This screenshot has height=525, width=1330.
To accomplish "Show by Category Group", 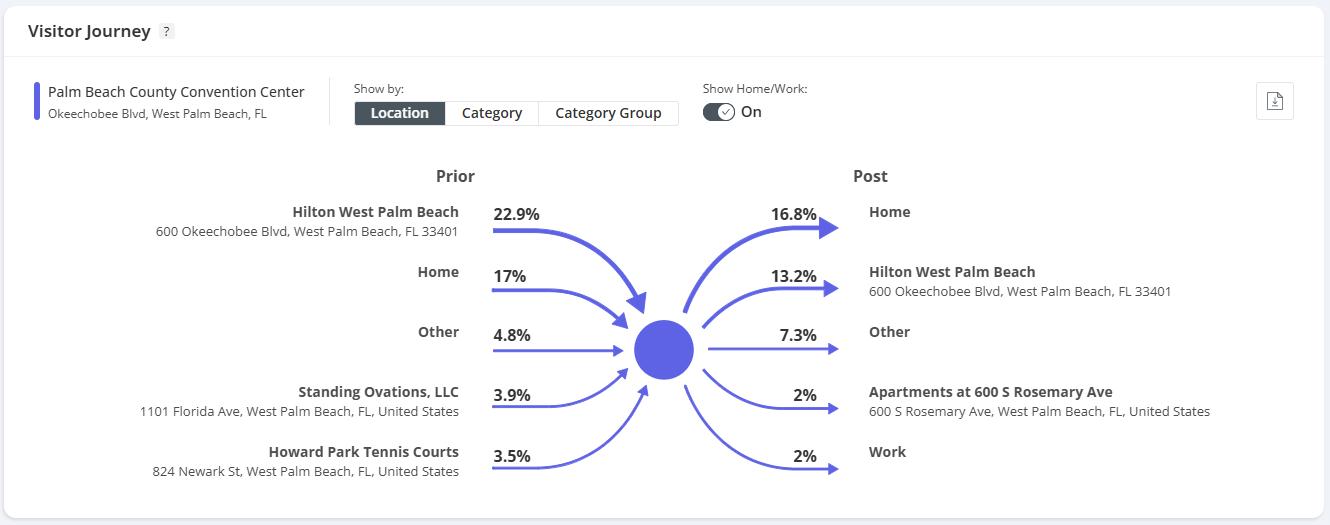I will point(608,113).
